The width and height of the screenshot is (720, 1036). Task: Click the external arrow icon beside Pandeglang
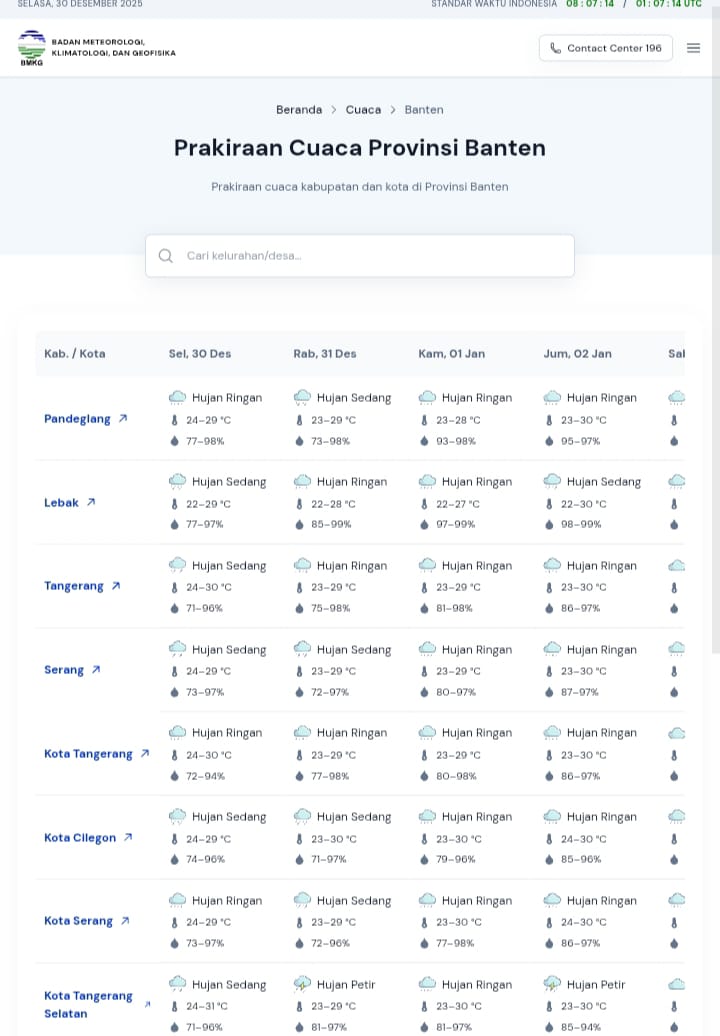[123, 419]
